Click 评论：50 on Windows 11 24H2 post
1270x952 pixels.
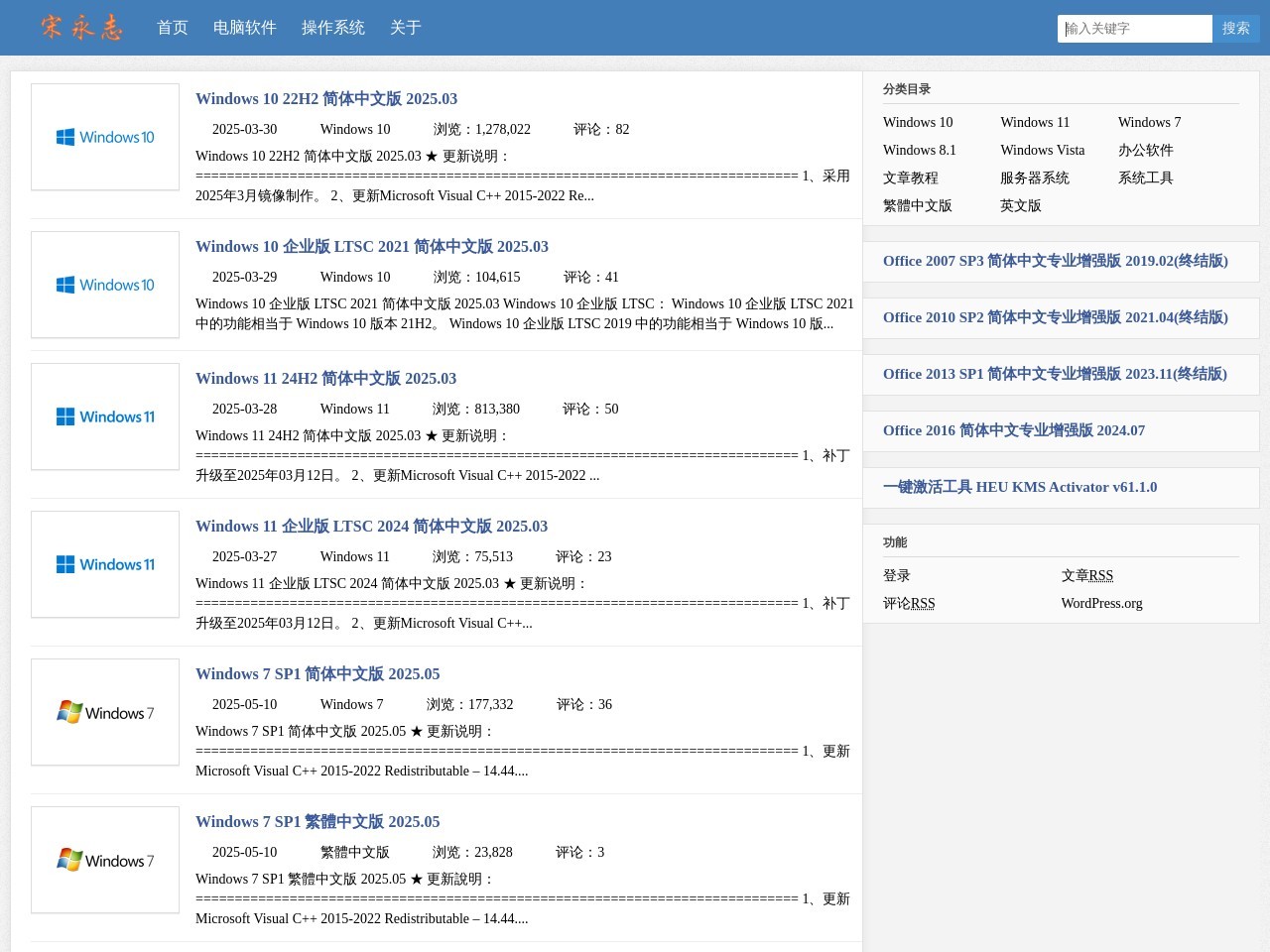(x=590, y=410)
